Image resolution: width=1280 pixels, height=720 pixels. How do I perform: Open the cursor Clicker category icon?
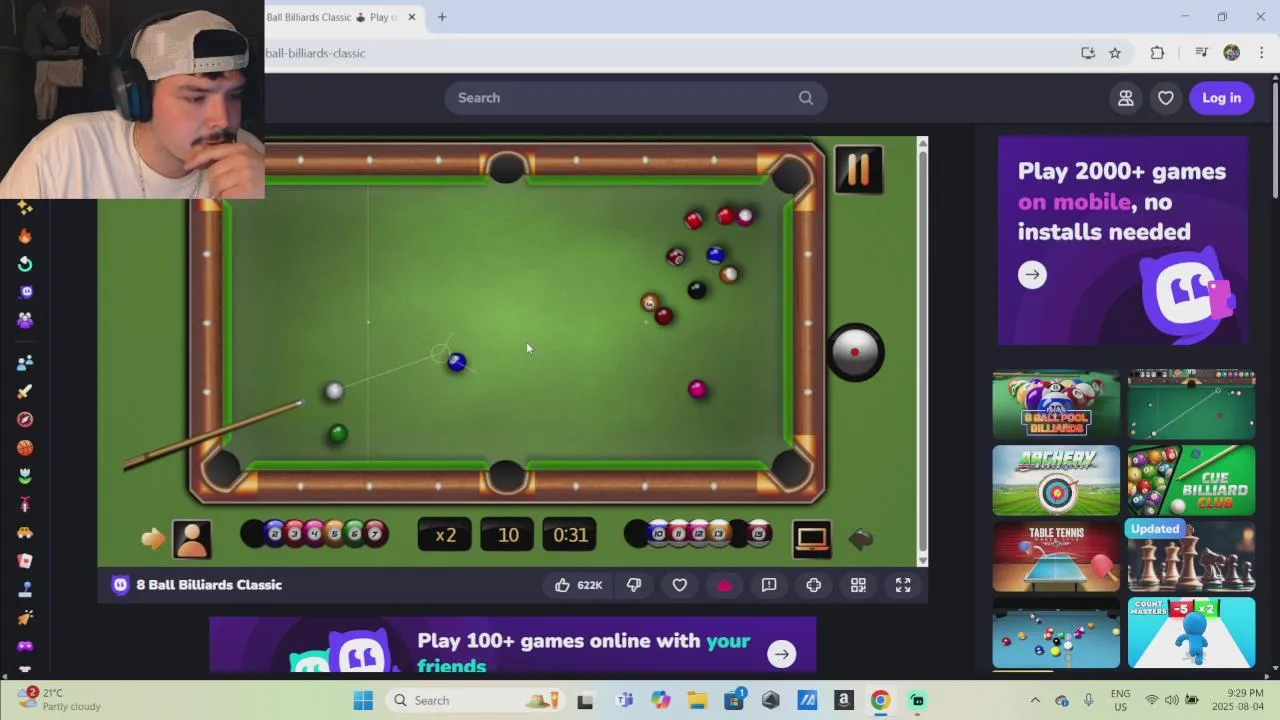[x=25, y=617]
